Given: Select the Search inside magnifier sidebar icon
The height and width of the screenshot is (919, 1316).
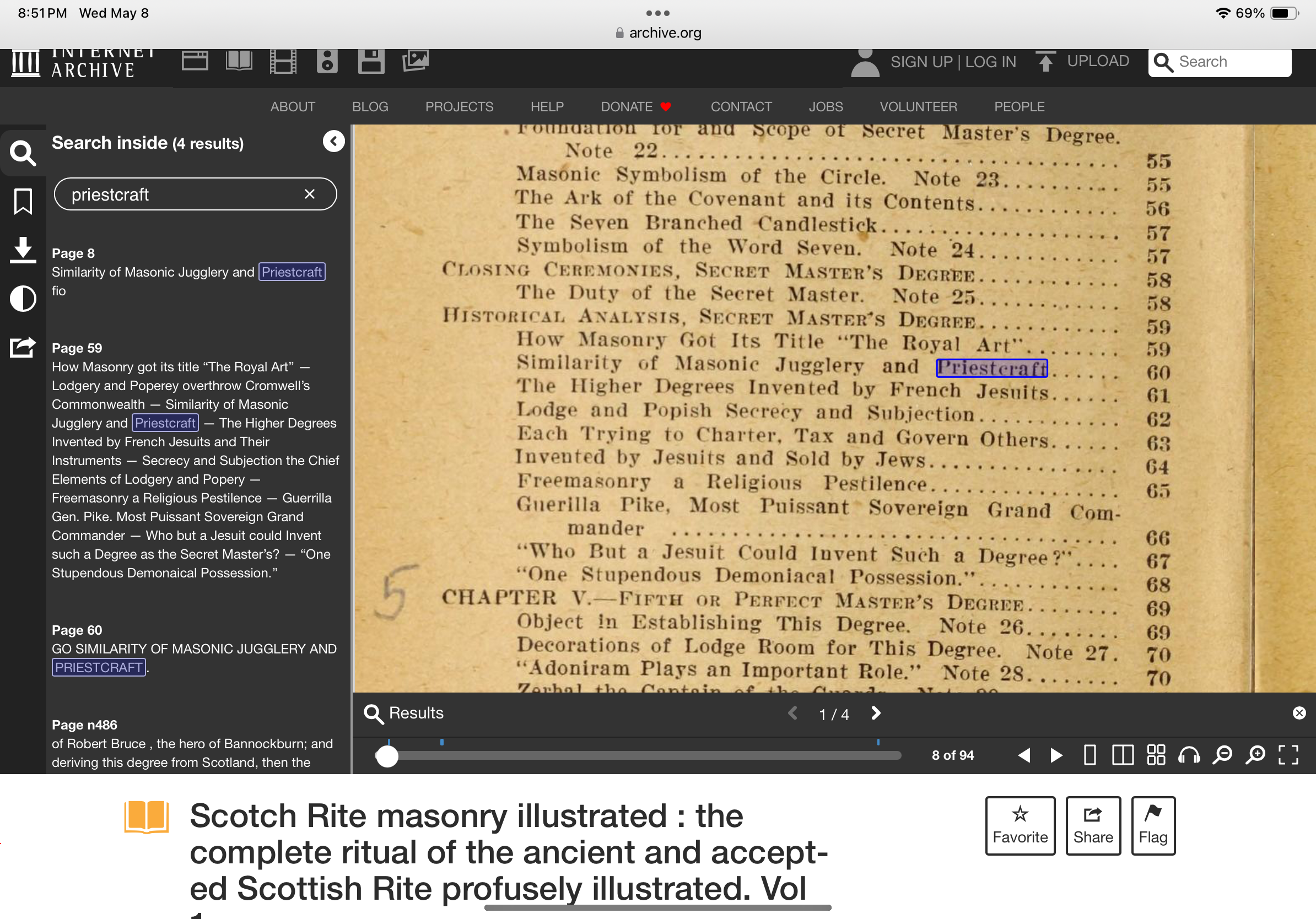Looking at the screenshot, I should click(x=23, y=153).
